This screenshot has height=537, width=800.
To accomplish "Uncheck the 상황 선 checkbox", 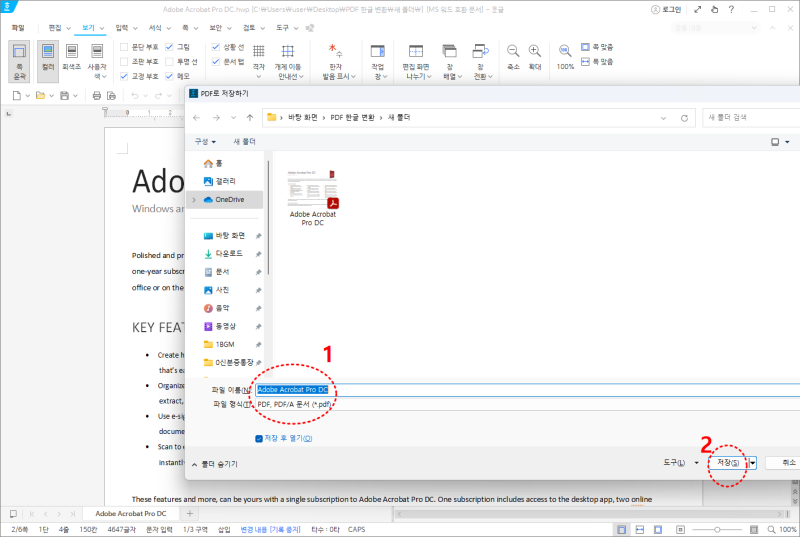I will click(216, 47).
